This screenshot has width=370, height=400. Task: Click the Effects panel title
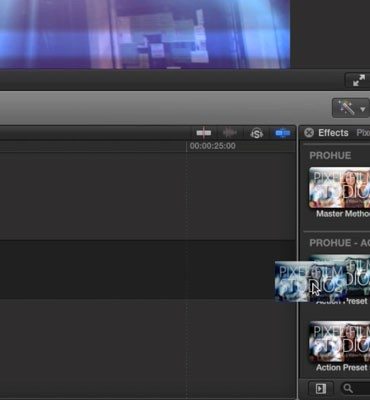pyautogui.click(x=333, y=133)
